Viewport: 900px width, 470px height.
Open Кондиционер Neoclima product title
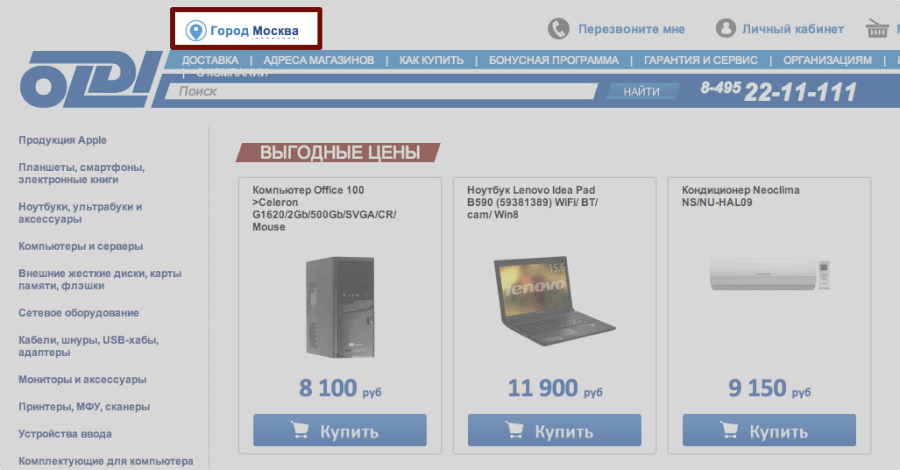pyautogui.click(x=740, y=196)
